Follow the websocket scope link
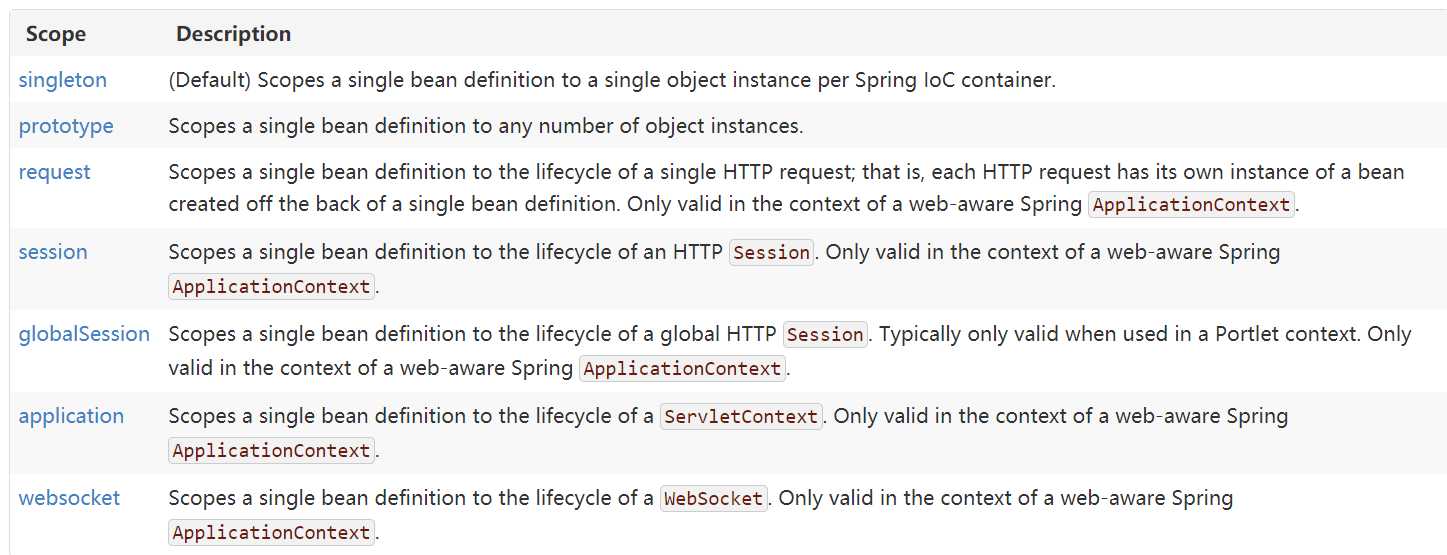The image size is (1447, 555). [69, 498]
